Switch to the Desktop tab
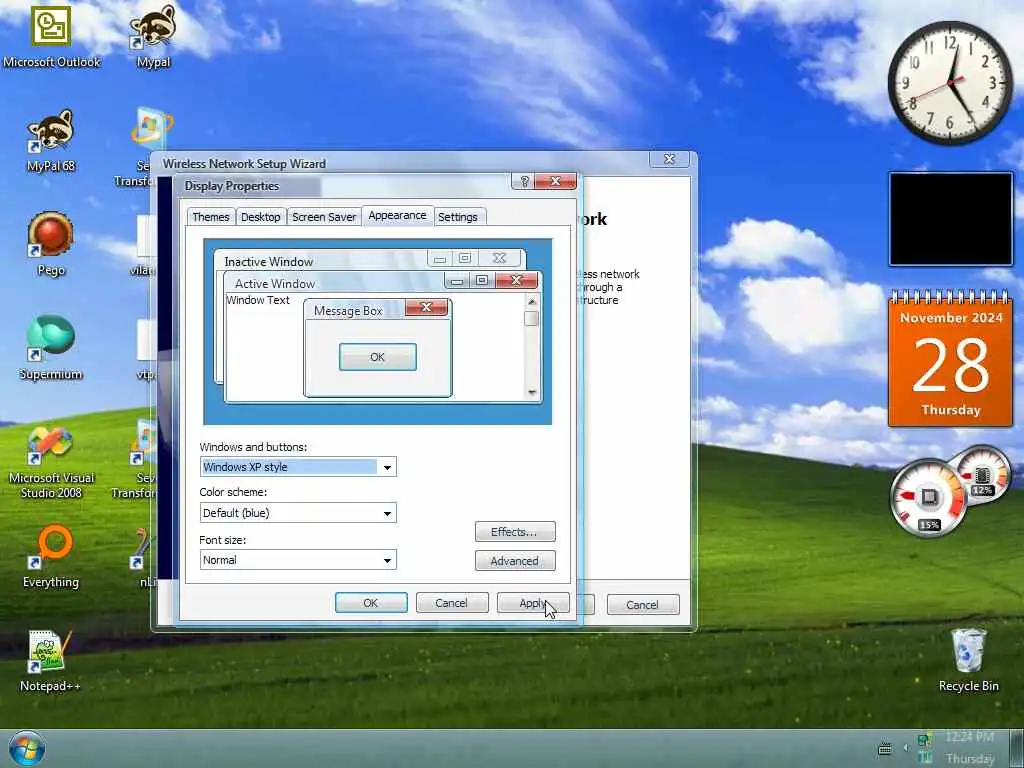This screenshot has width=1024, height=768. pyautogui.click(x=261, y=217)
